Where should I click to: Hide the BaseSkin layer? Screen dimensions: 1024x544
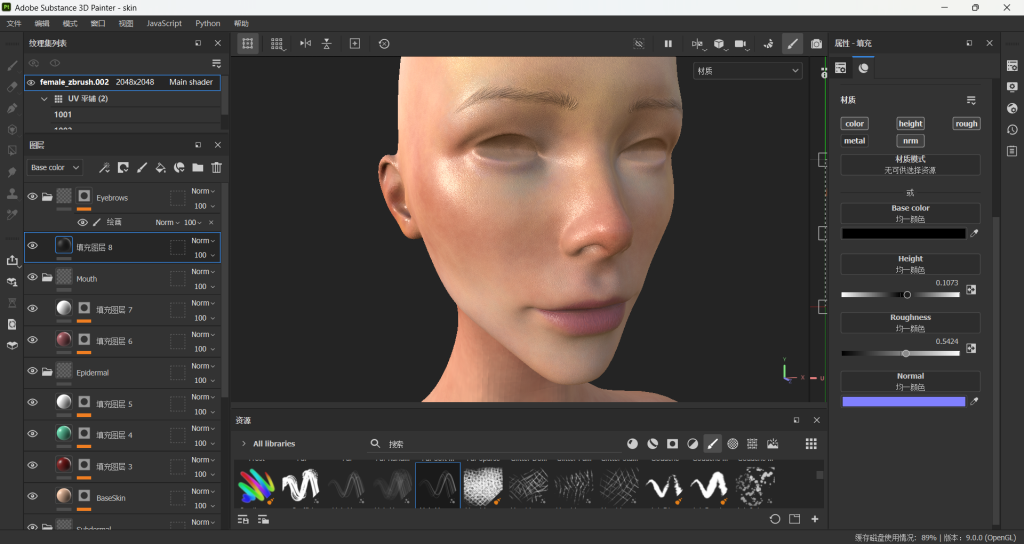[x=32, y=496]
